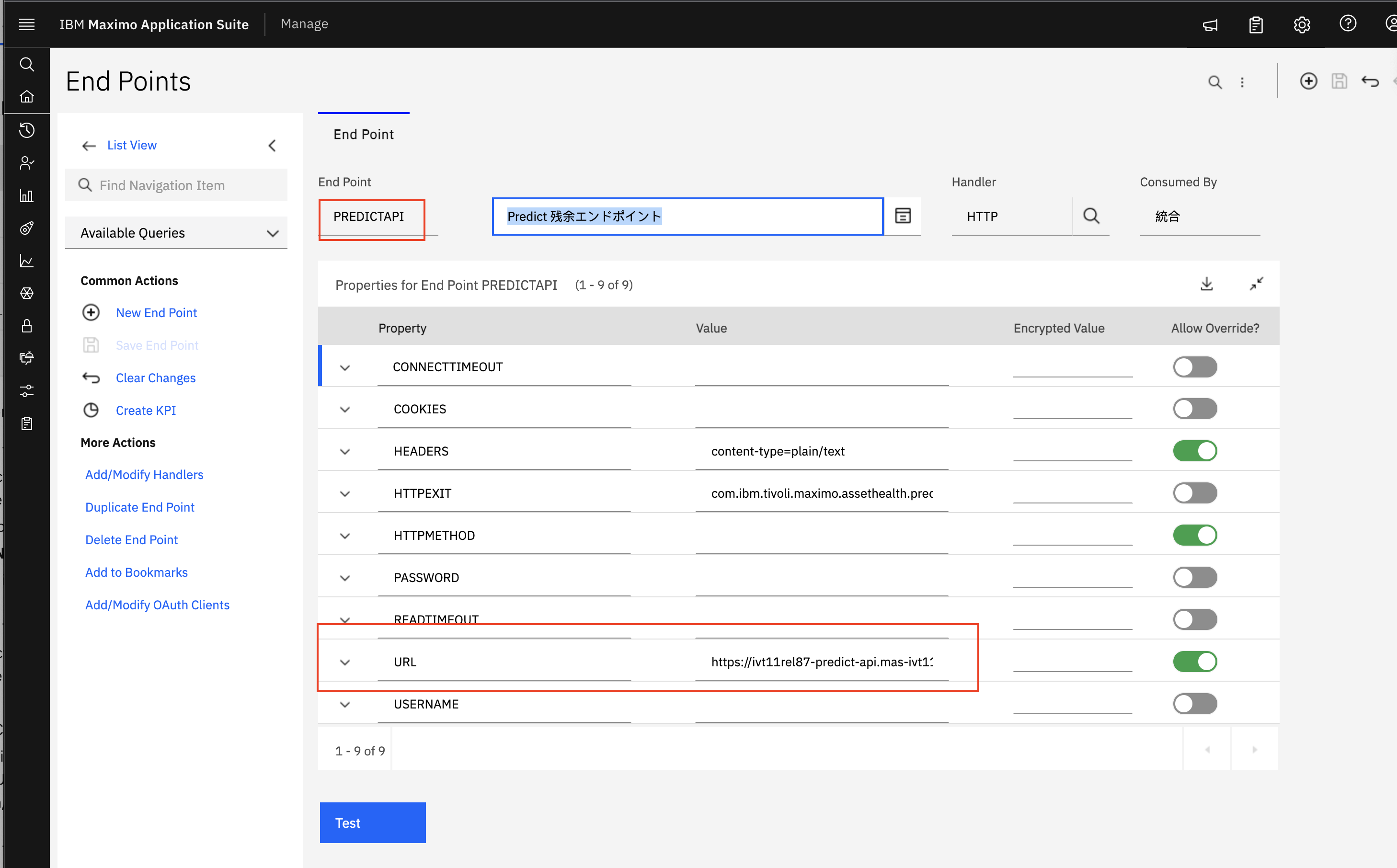This screenshot has width=1397, height=868.
Task: Open the bar chart icon in sidebar
Action: (26, 195)
